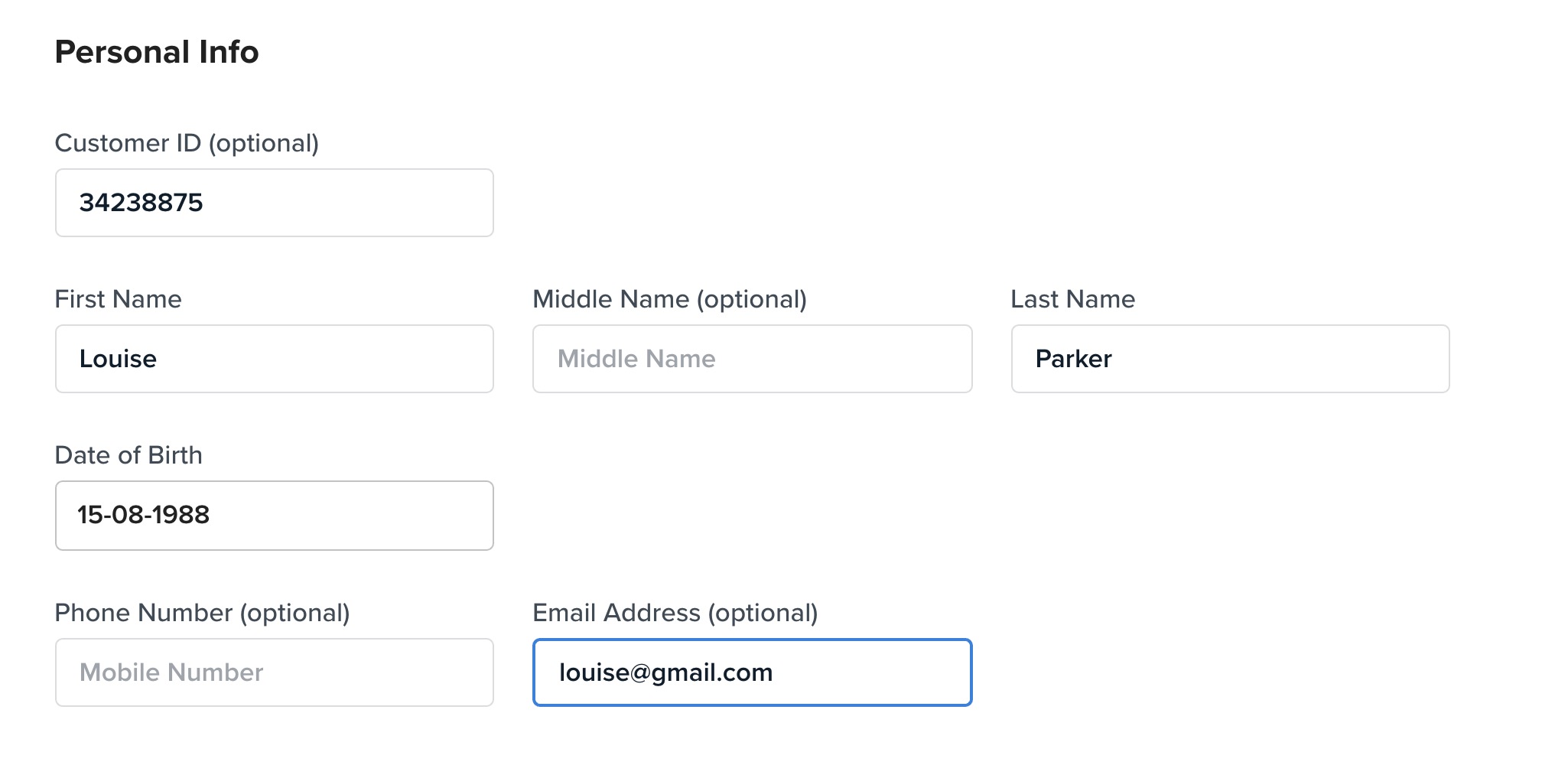Click the Last Name label text
Viewport: 1568px width, 765px height.
click(1072, 299)
